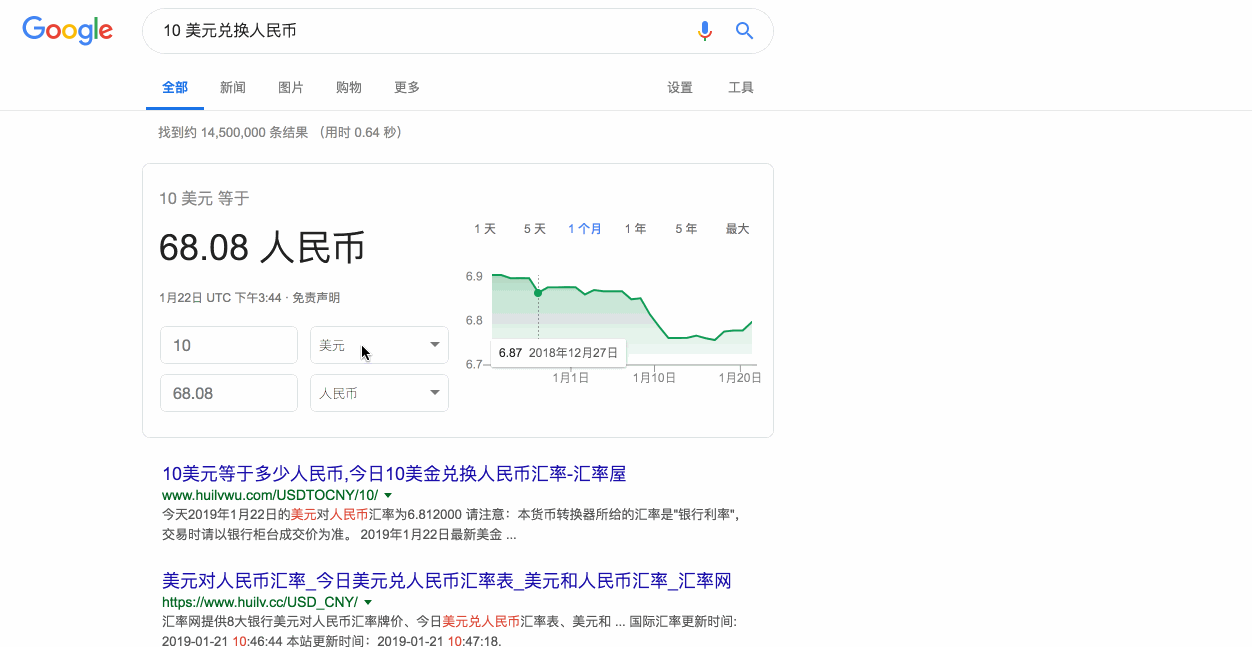Show 1 年 chart range

pos(635,229)
